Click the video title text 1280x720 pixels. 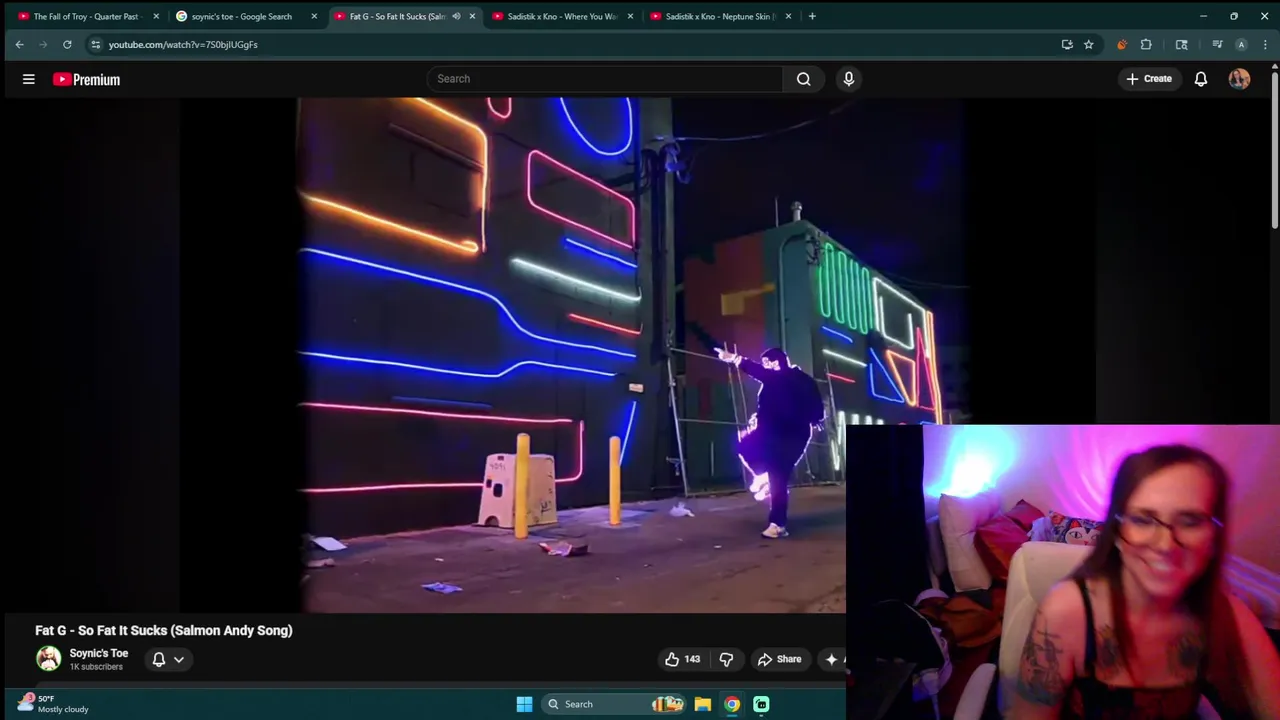point(164,630)
